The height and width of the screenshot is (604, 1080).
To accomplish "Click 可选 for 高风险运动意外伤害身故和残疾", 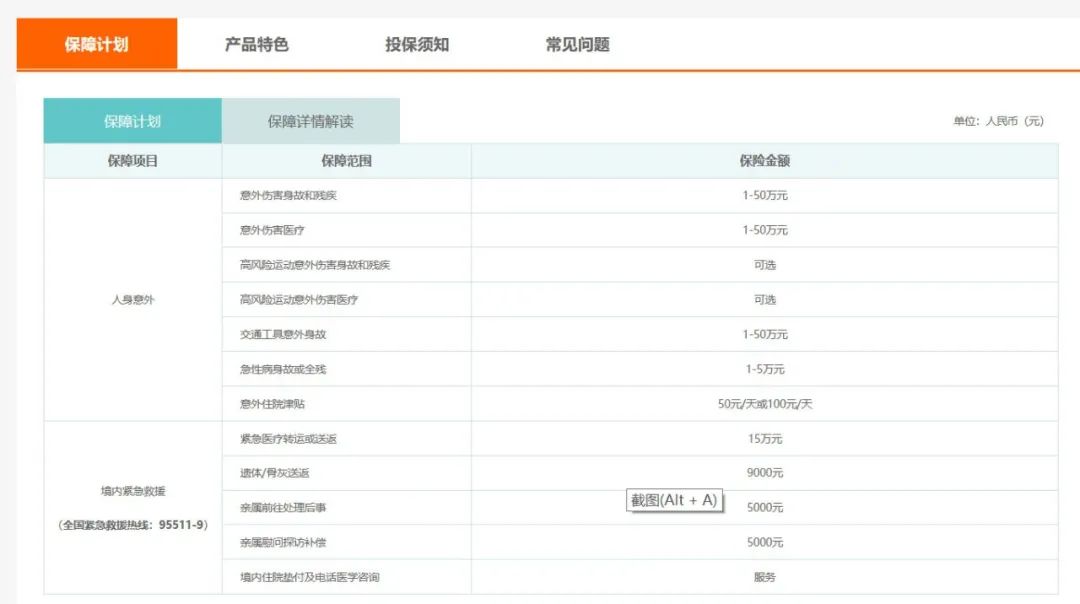I will (x=765, y=265).
